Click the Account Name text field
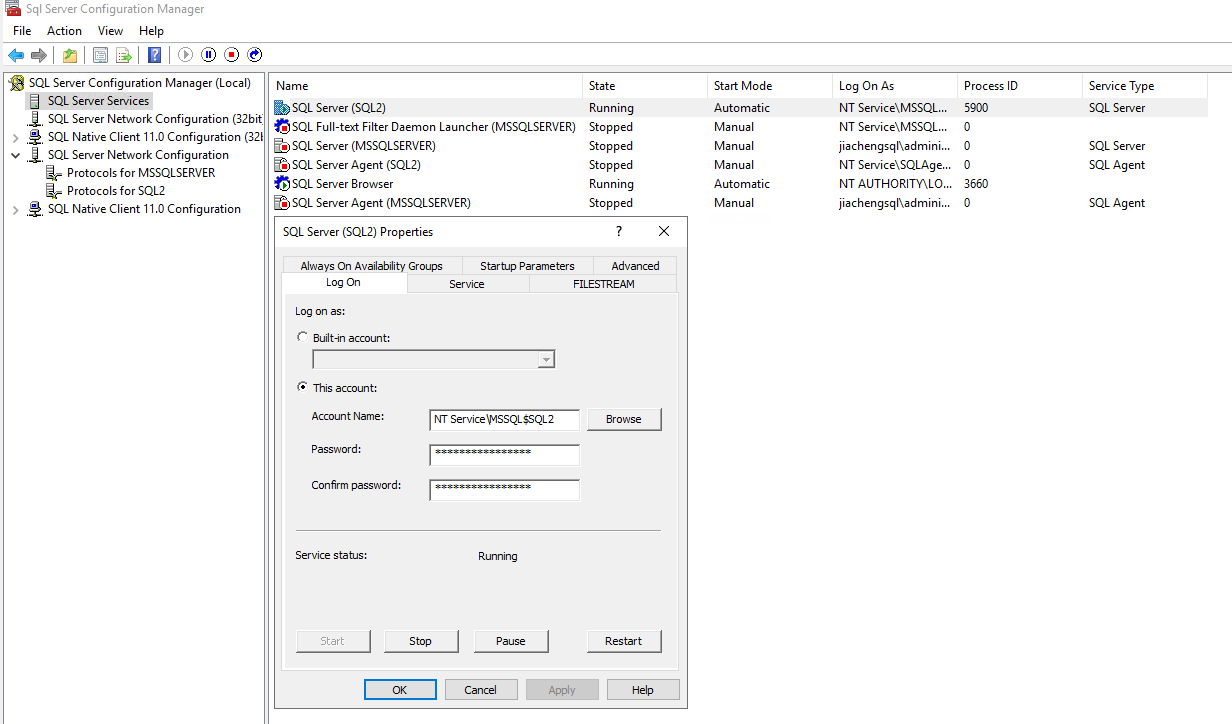1232x724 pixels. [504, 419]
